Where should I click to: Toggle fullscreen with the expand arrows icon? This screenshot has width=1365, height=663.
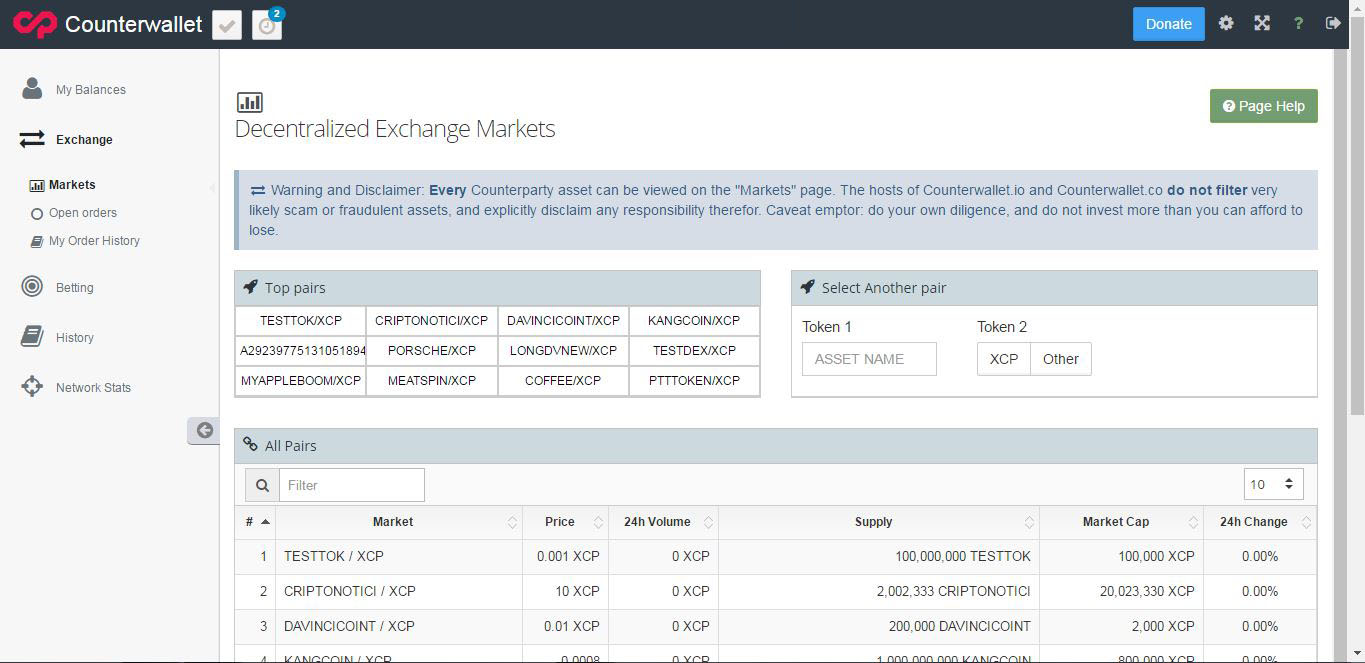pyautogui.click(x=1262, y=24)
